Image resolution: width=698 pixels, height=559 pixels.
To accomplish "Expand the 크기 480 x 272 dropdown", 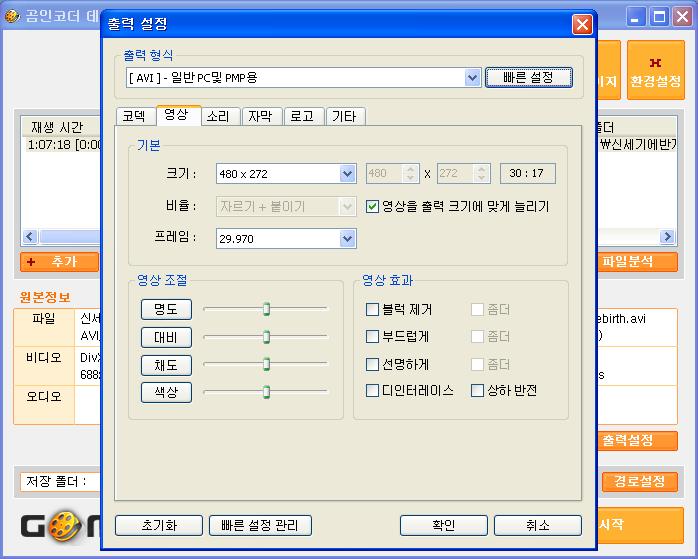I will click(347, 174).
